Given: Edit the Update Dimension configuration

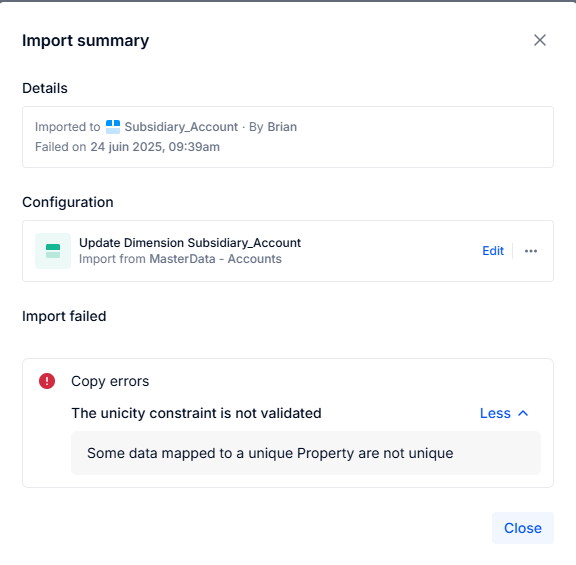Looking at the screenshot, I should point(493,251).
